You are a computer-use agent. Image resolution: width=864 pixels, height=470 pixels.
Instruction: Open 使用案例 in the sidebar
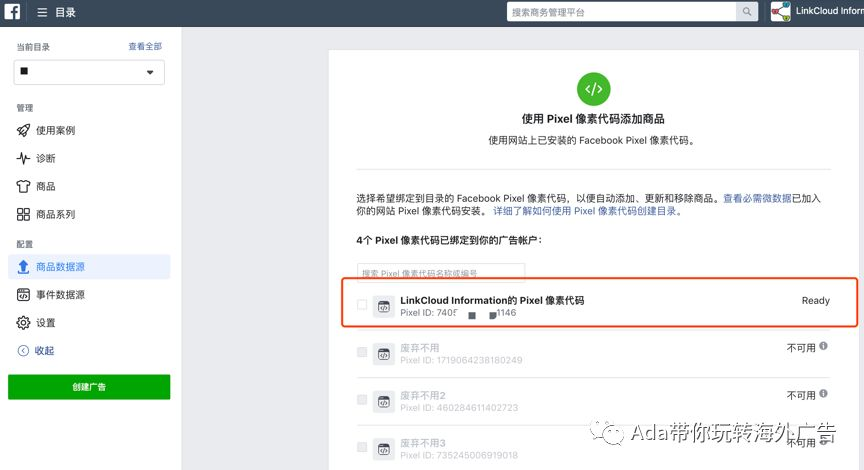[x=56, y=131]
